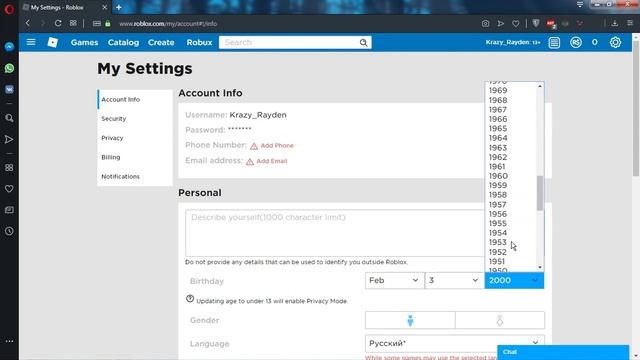The image size is (640, 360).
Task: Open Account Info settings tab
Action: point(135,100)
